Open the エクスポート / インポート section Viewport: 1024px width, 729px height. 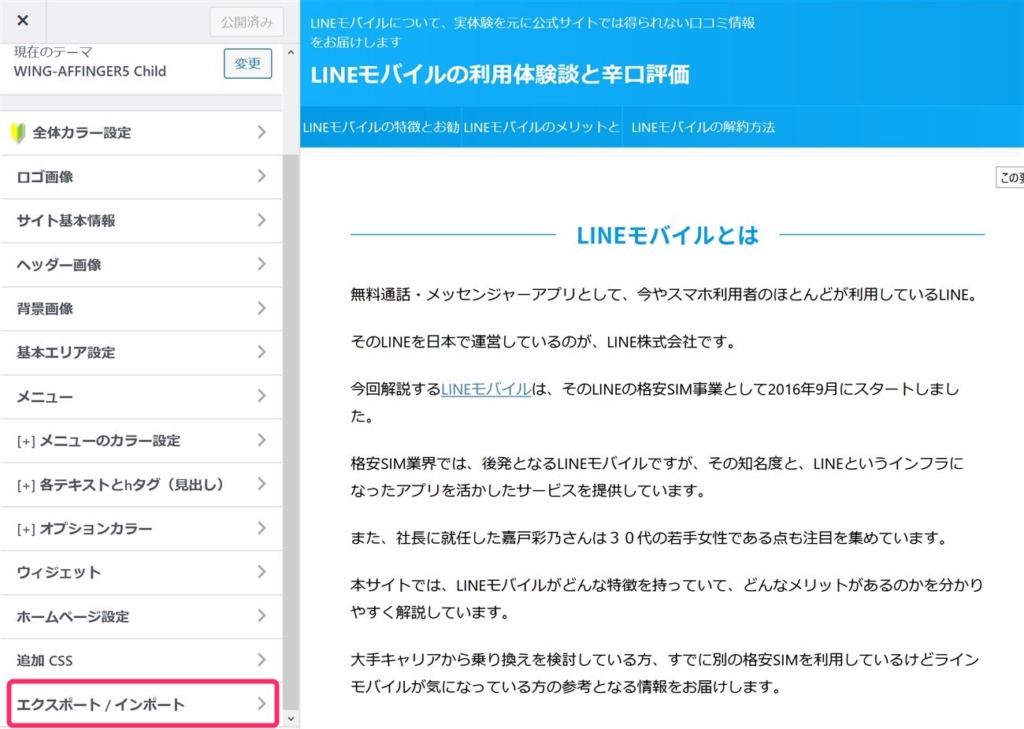tap(142, 704)
